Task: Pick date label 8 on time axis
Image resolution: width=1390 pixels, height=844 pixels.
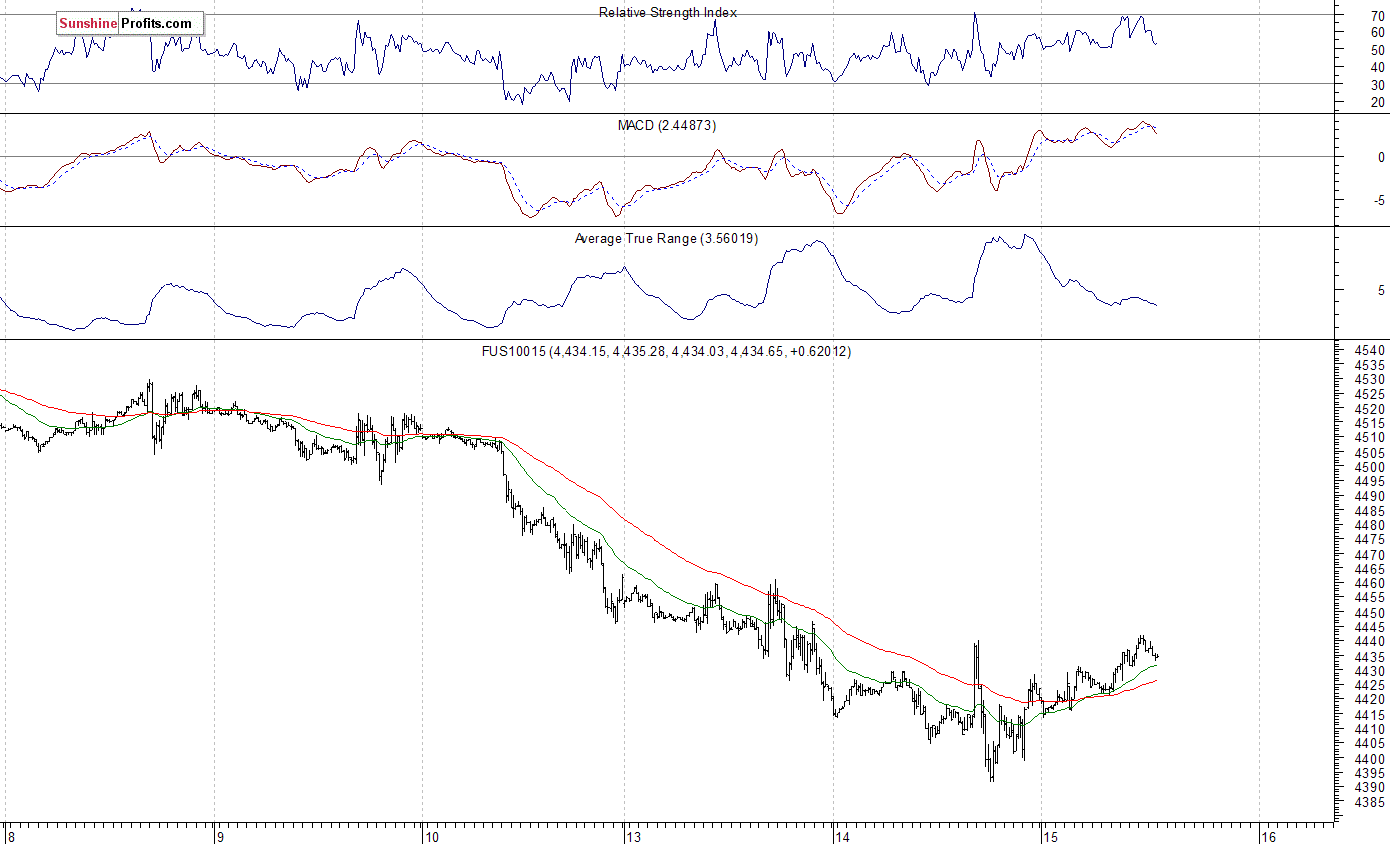Action: (10, 836)
